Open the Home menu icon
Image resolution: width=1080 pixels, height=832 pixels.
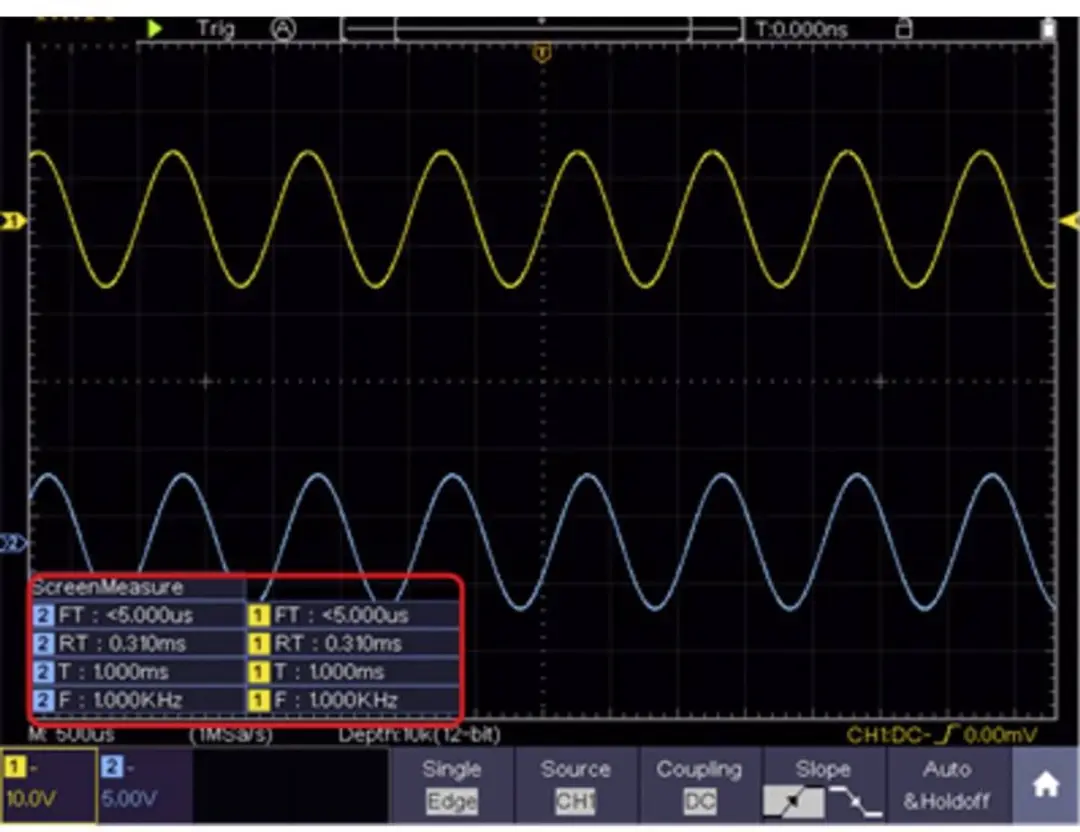coord(1045,784)
